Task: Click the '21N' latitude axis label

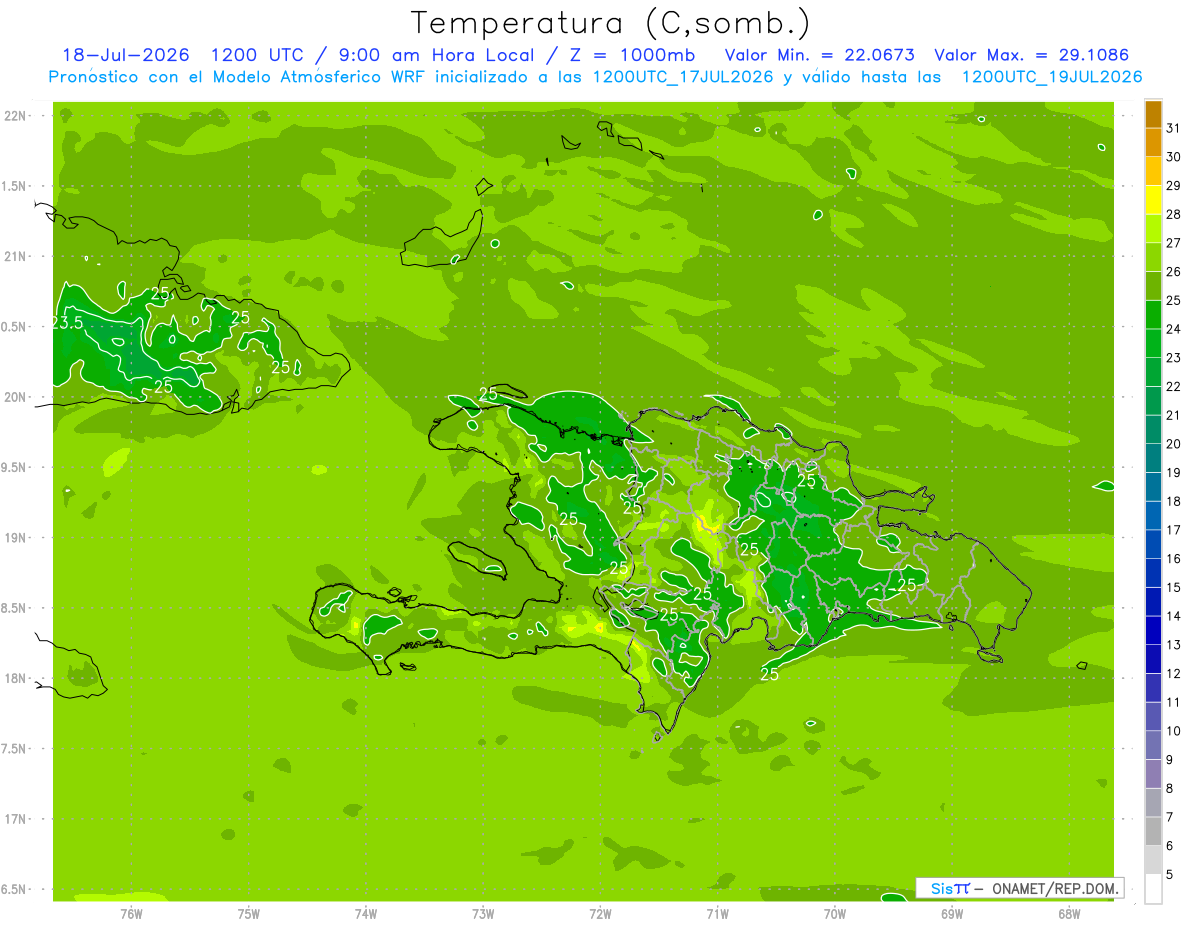Action: [16, 256]
